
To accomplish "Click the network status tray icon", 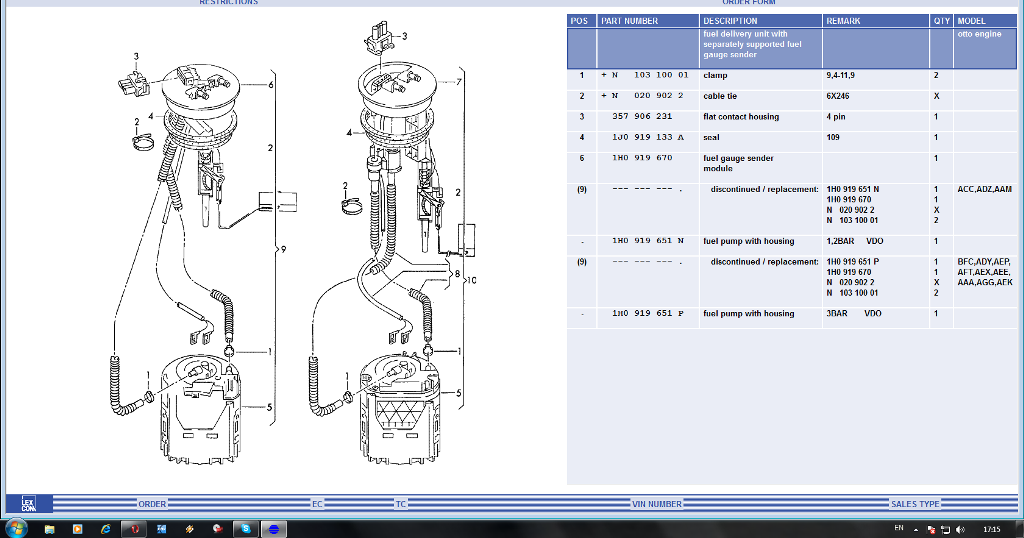I will pos(945,528).
